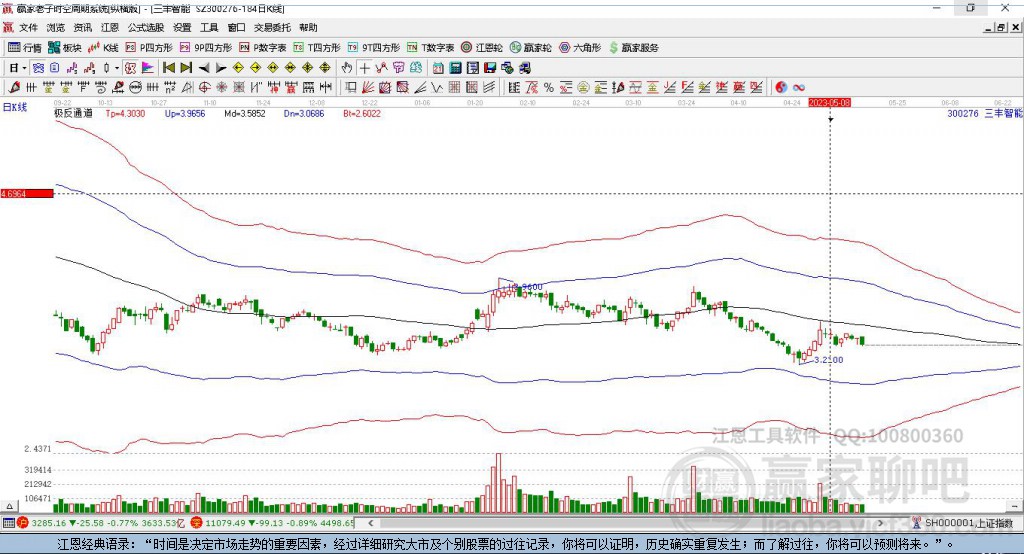Viewport: 1024px width, 554px height.
Task: Open 赢家服务 service page
Action: click(x=634, y=48)
